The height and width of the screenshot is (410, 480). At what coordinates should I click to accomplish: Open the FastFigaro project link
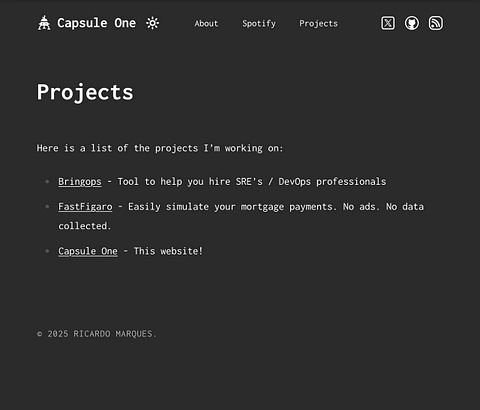85,207
